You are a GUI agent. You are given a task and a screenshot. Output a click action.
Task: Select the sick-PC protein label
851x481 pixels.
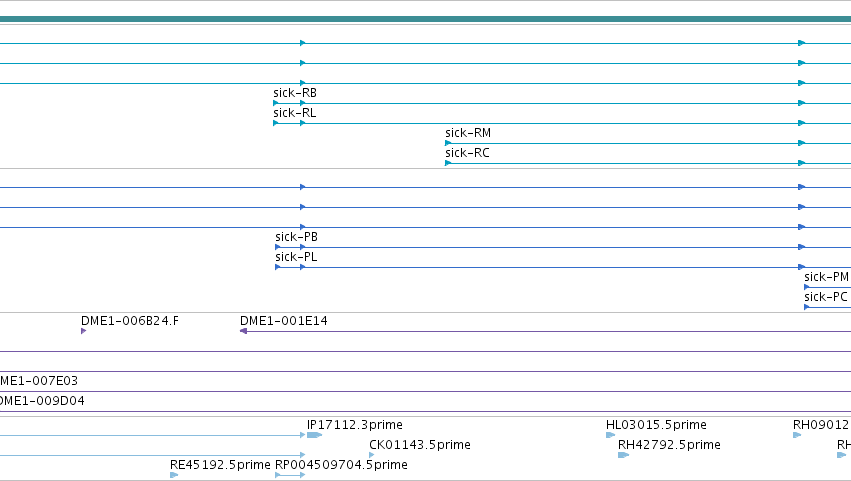(825, 298)
